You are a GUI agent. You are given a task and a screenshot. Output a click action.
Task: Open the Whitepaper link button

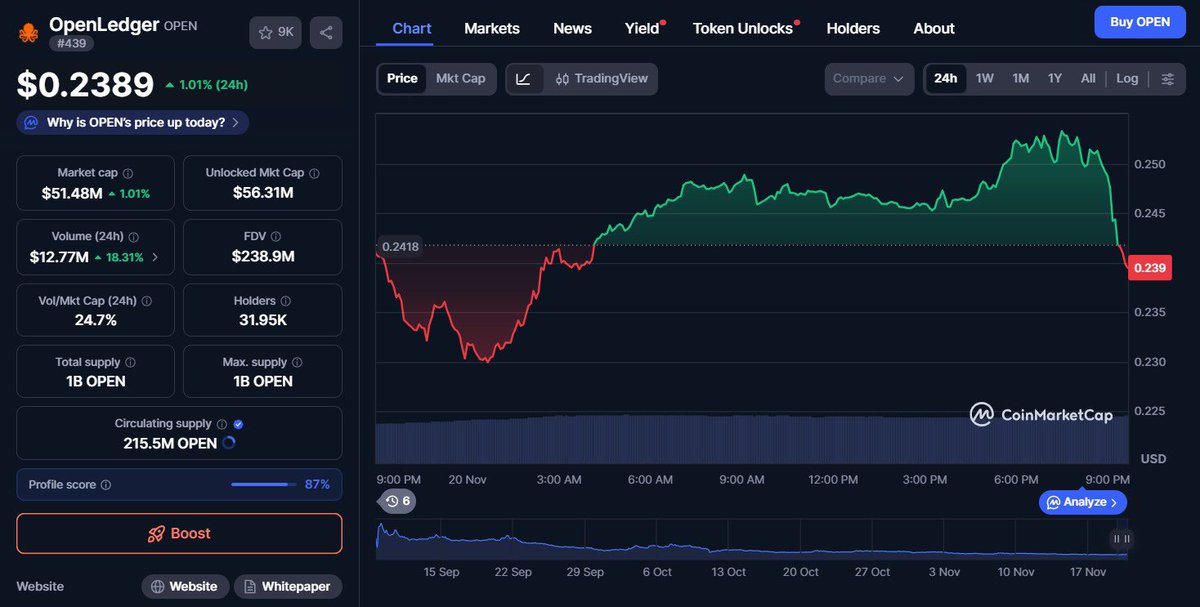(x=288, y=586)
